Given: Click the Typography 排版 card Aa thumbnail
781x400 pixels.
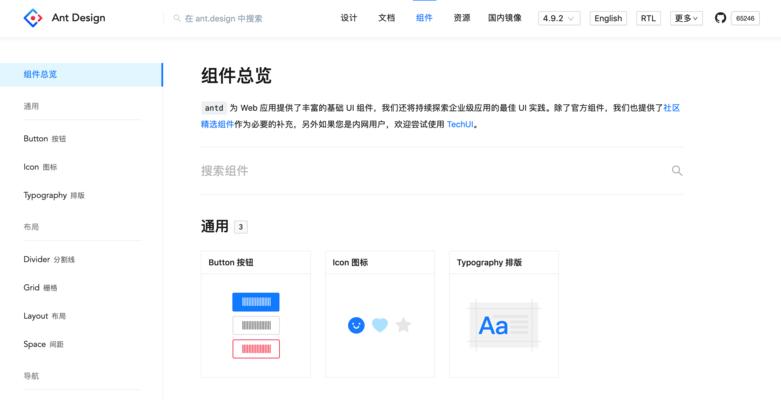Looking at the screenshot, I should (x=504, y=325).
